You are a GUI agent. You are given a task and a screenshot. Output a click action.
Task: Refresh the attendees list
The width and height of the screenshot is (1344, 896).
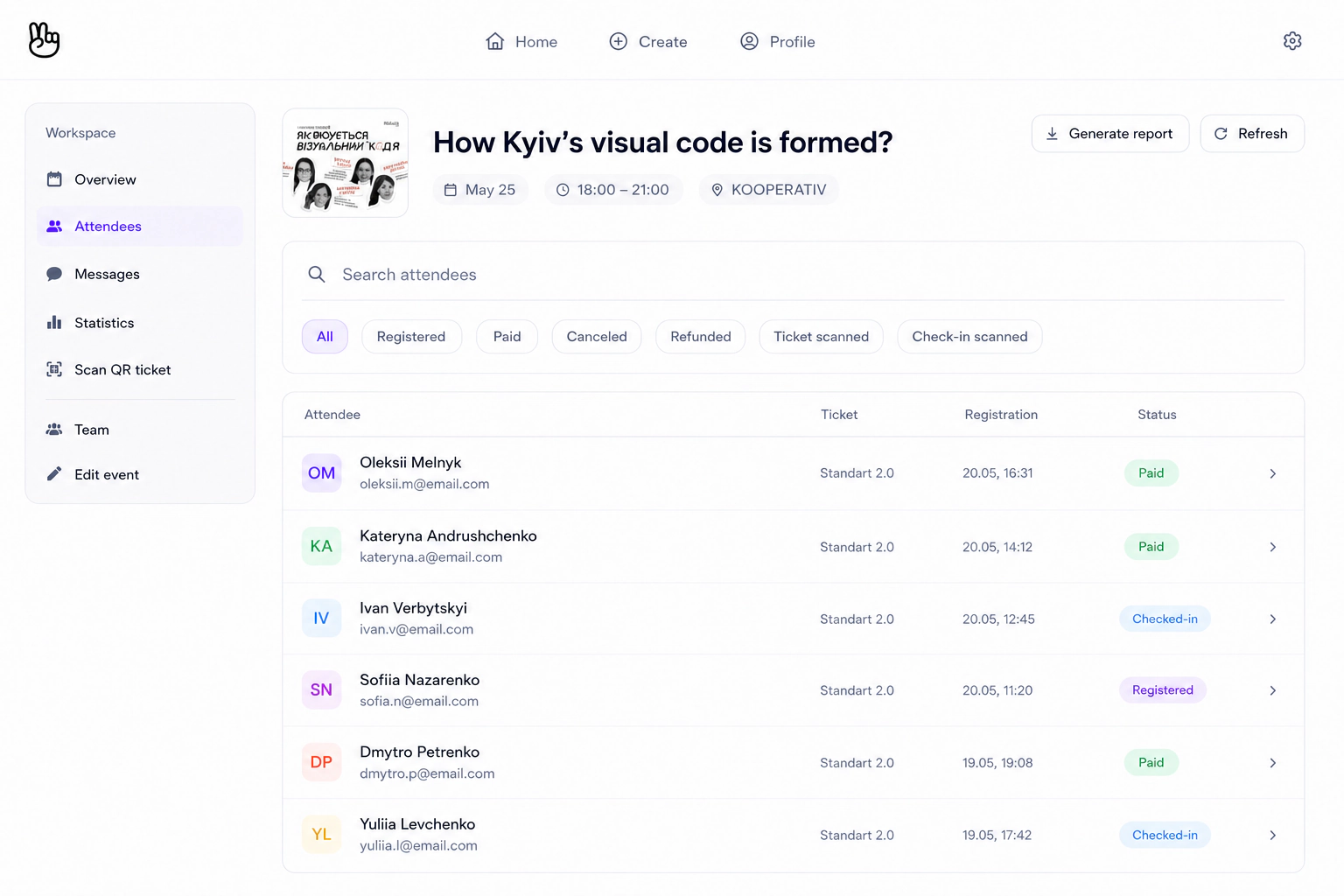(1252, 134)
